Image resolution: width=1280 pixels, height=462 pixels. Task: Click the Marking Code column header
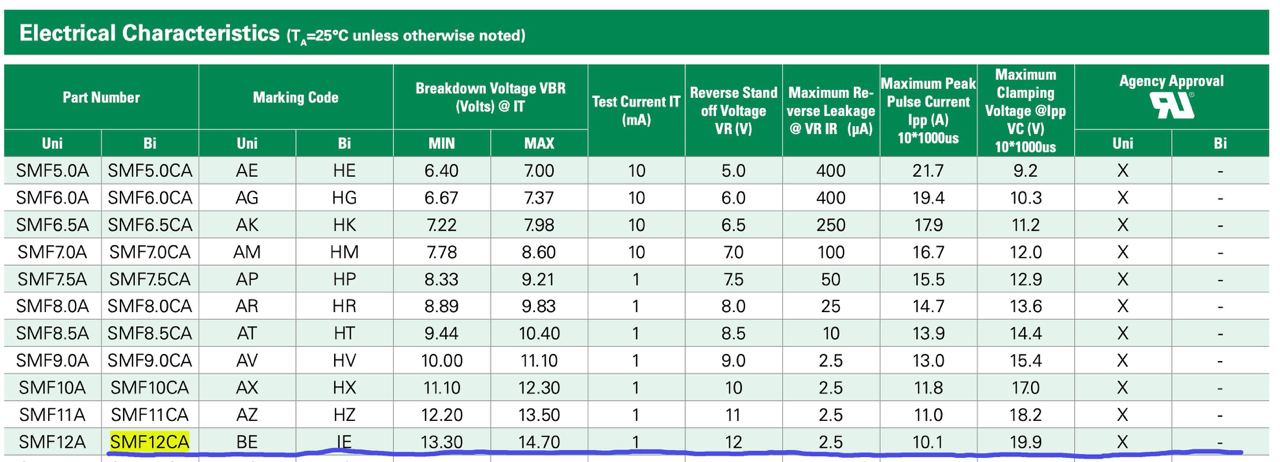[295, 98]
